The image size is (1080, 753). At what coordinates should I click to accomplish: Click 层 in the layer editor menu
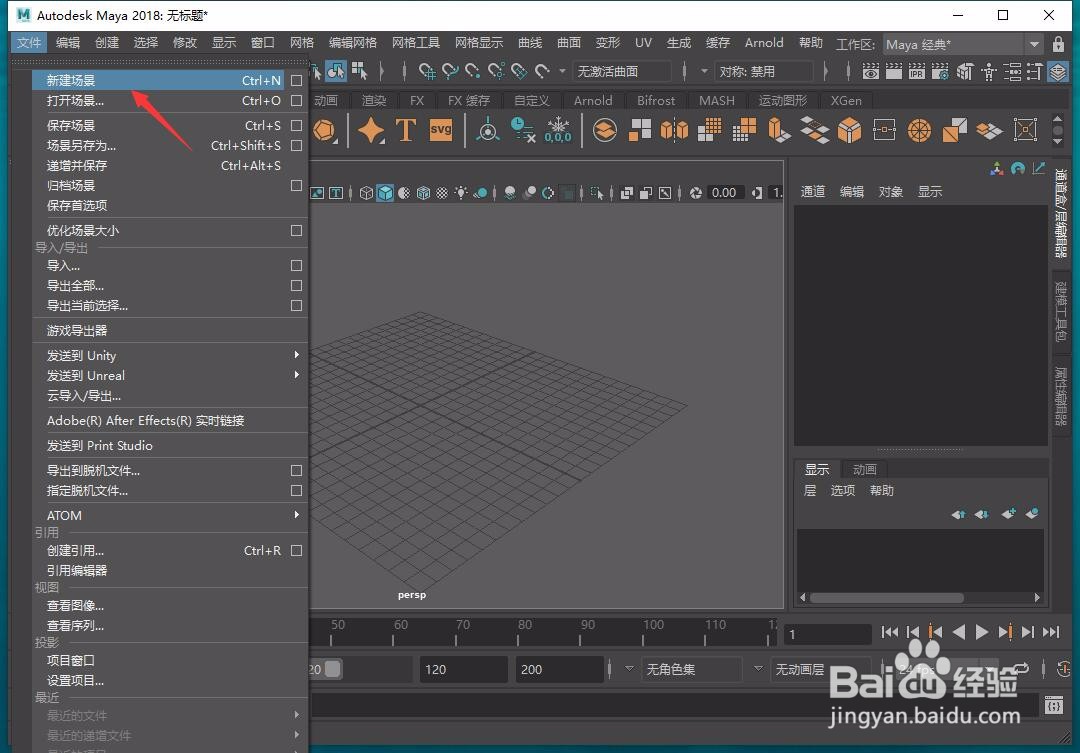(810, 491)
